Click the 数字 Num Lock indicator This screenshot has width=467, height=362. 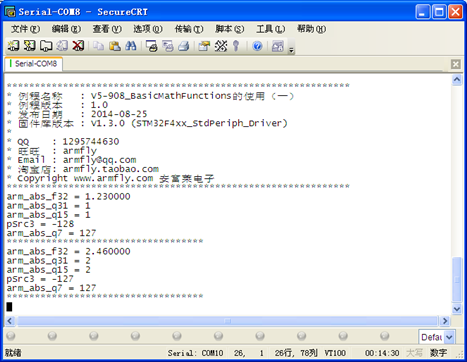click(438, 353)
